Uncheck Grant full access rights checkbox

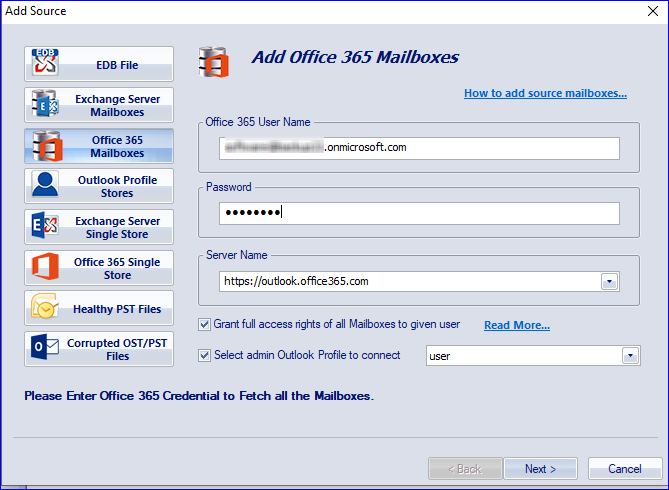(204, 325)
